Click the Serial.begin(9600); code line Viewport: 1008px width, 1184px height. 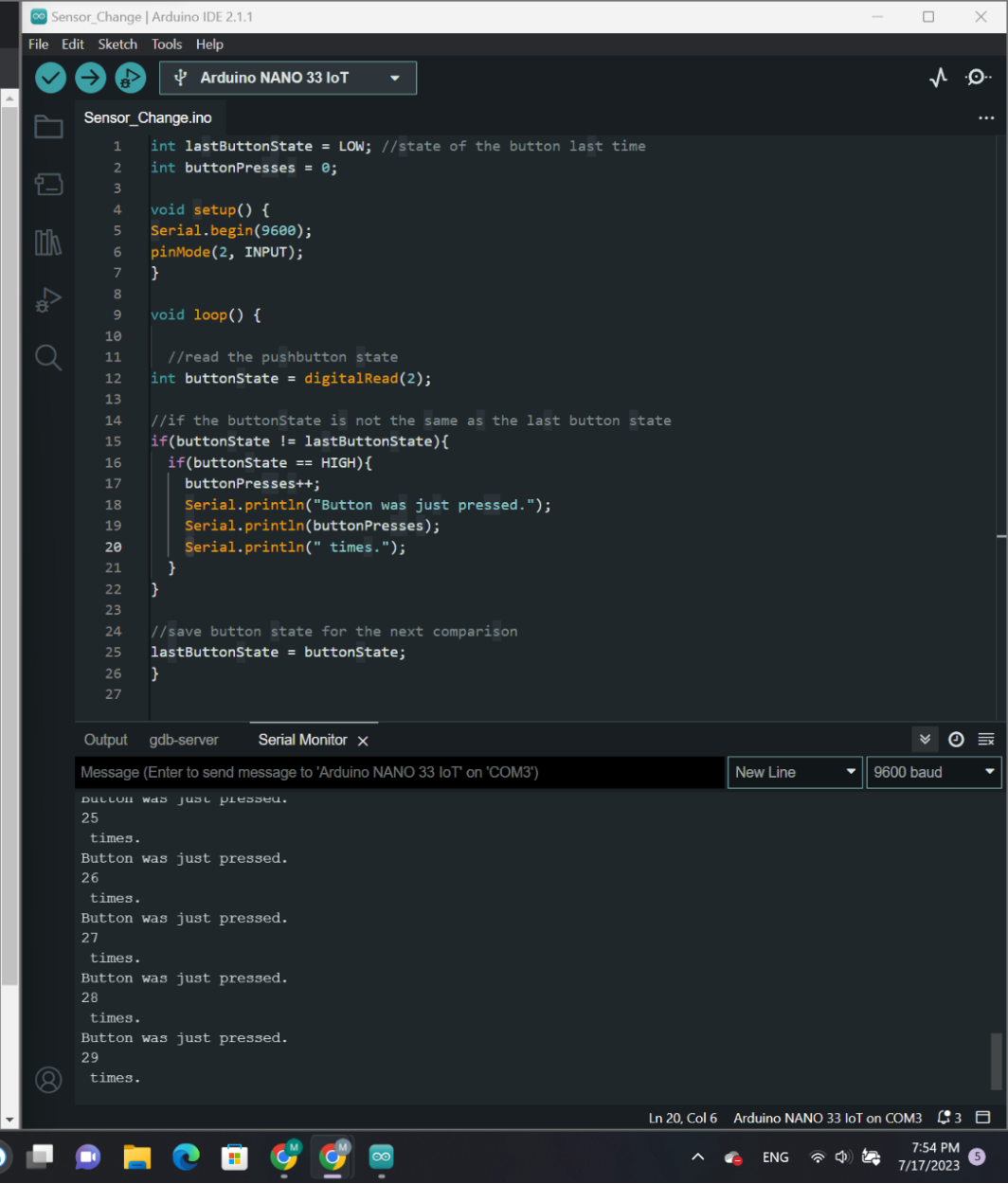(231, 230)
